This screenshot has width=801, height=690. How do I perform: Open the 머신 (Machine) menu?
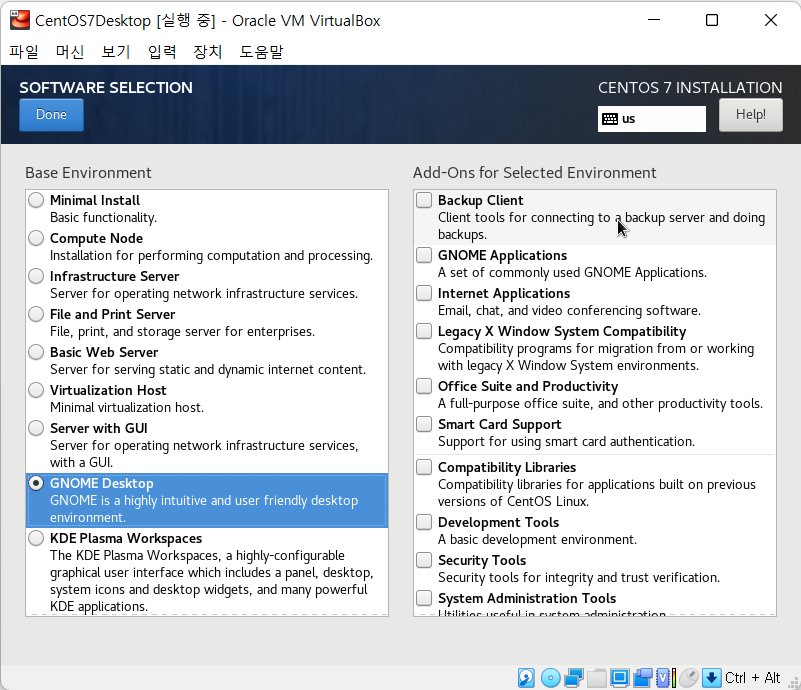coord(69,52)
